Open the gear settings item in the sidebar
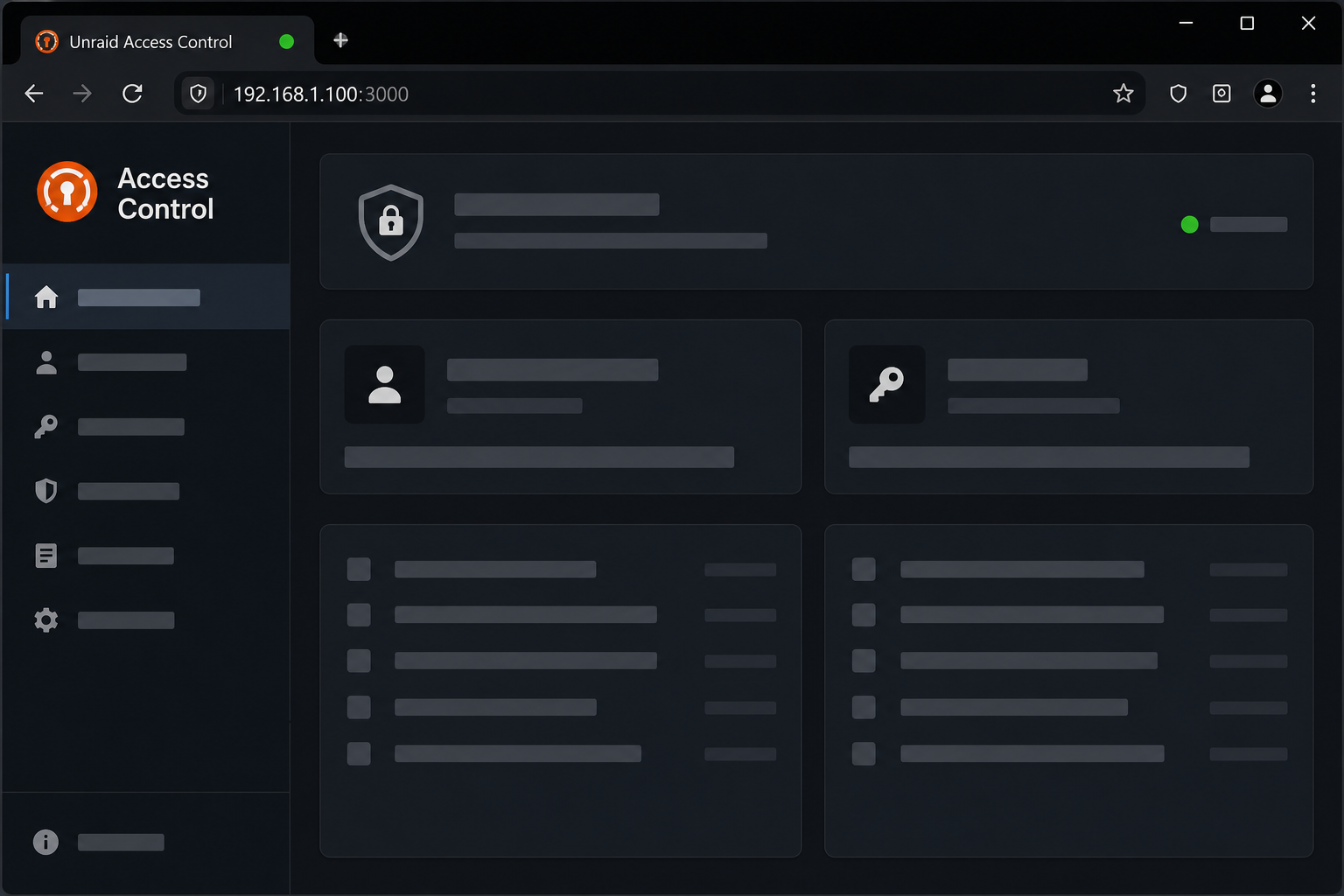Screen dimensions: 1344x896 [46, 620]
